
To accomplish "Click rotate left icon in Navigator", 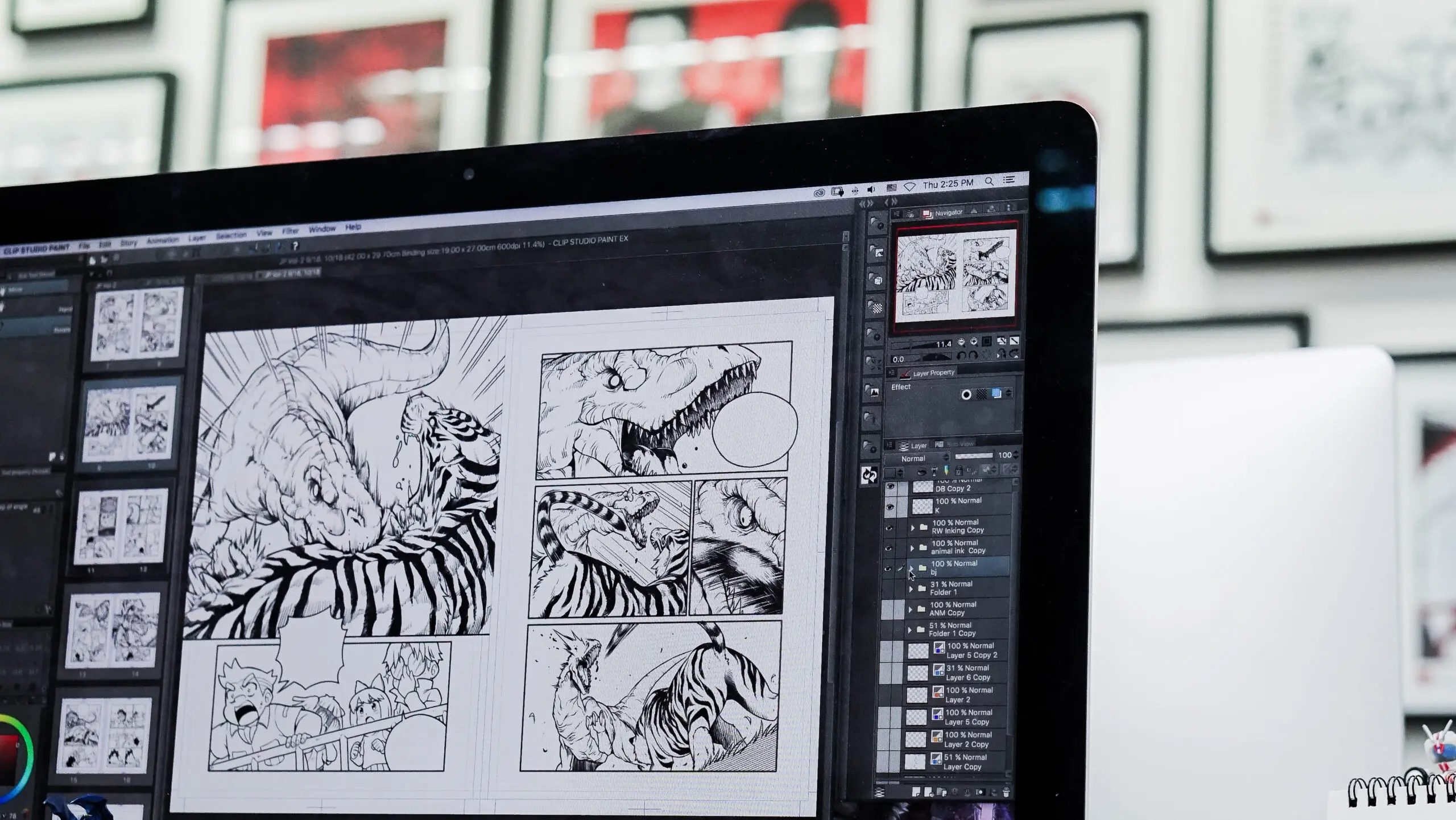I will [x=961, y=355].
